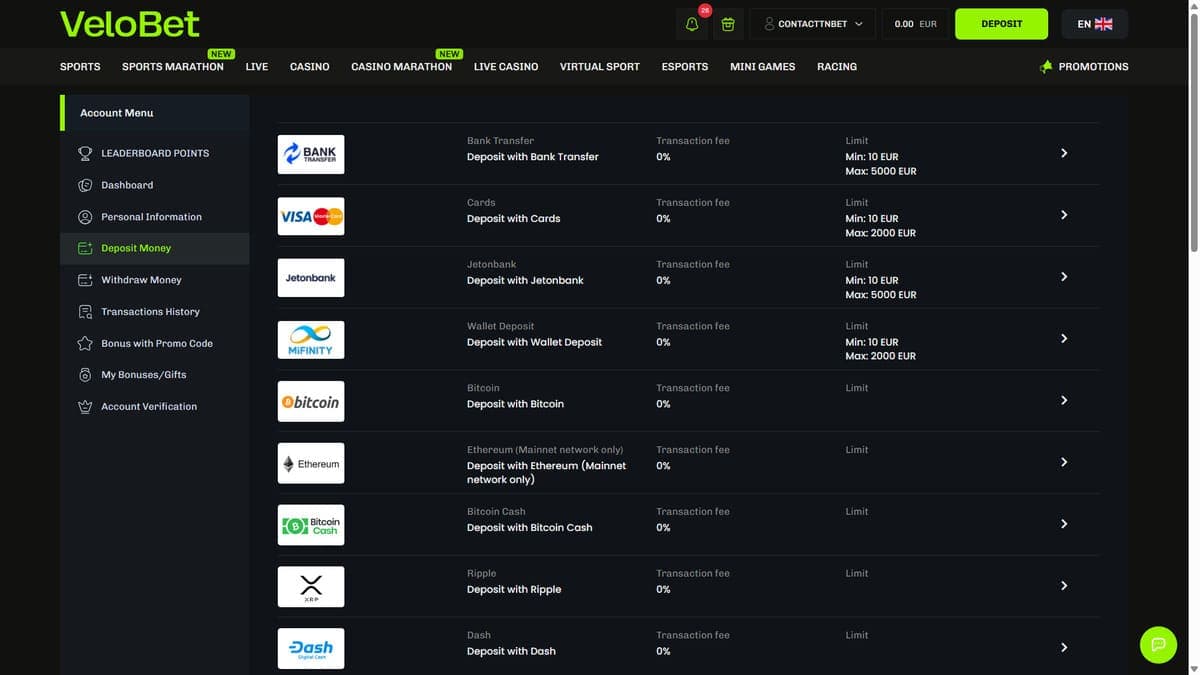Click the green DEPOSIT button
This screenshot has height=675, width=1200.
coord(1001,24)
